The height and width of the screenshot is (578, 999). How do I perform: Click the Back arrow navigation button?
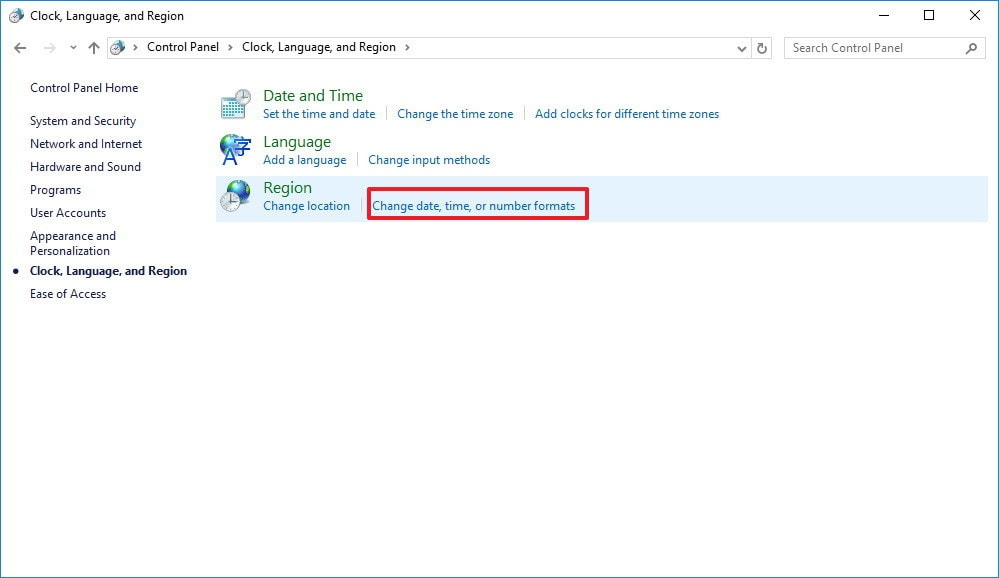pos(20,48)
